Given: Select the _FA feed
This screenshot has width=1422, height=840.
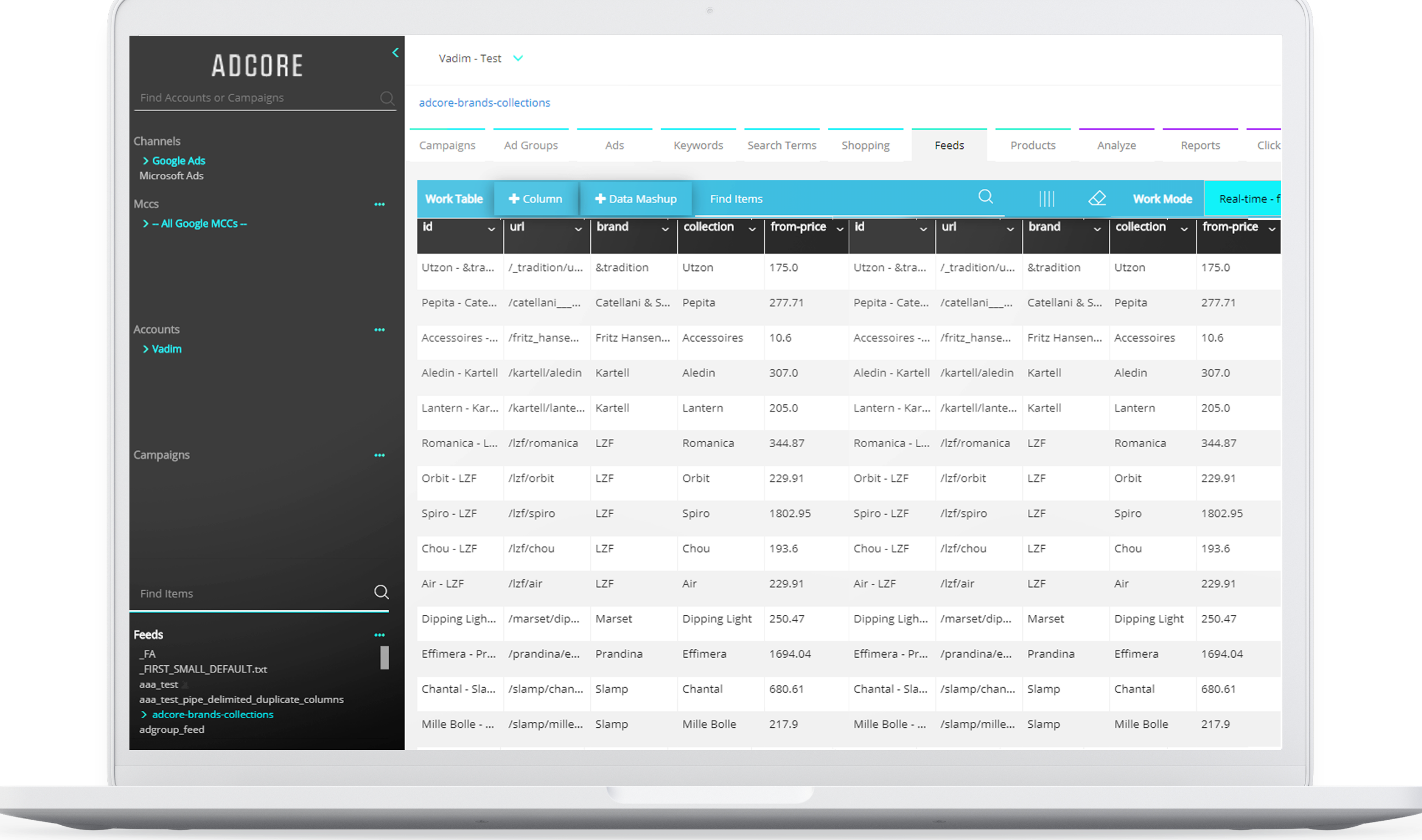Looking at the screenshot, I should (x=147, y=654).
